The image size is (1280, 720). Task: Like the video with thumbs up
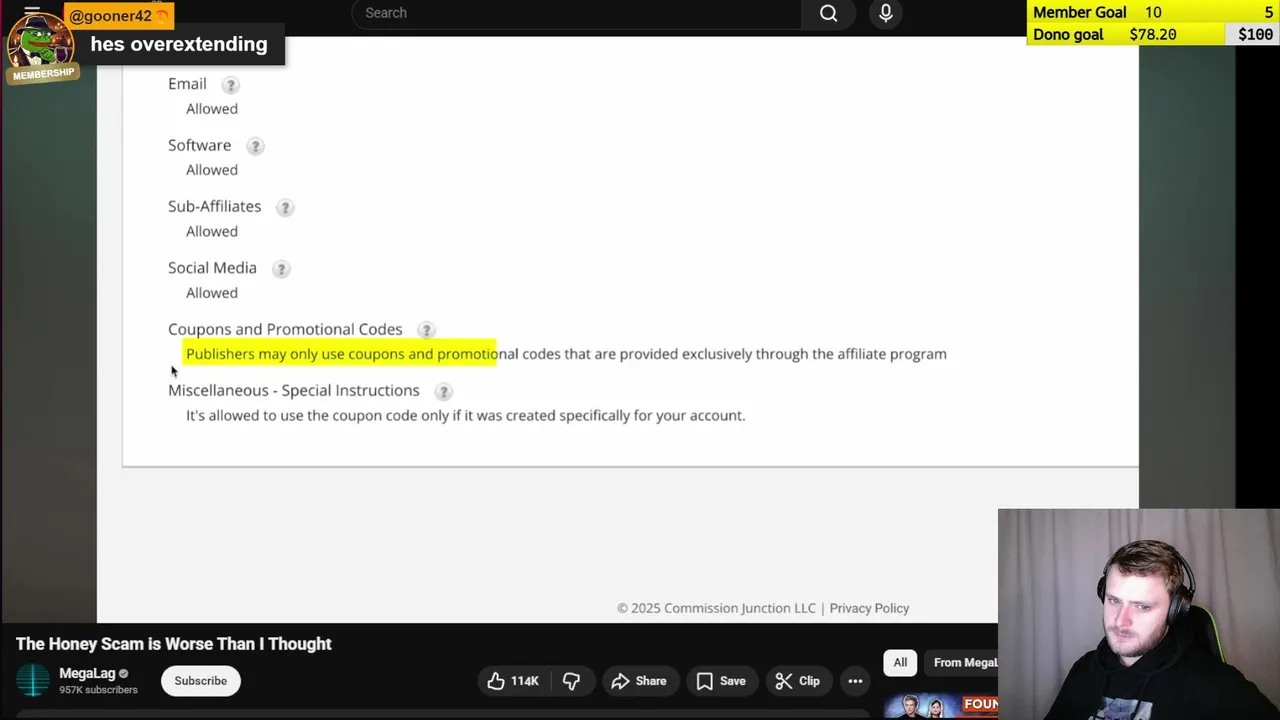(x=513, y=681)
